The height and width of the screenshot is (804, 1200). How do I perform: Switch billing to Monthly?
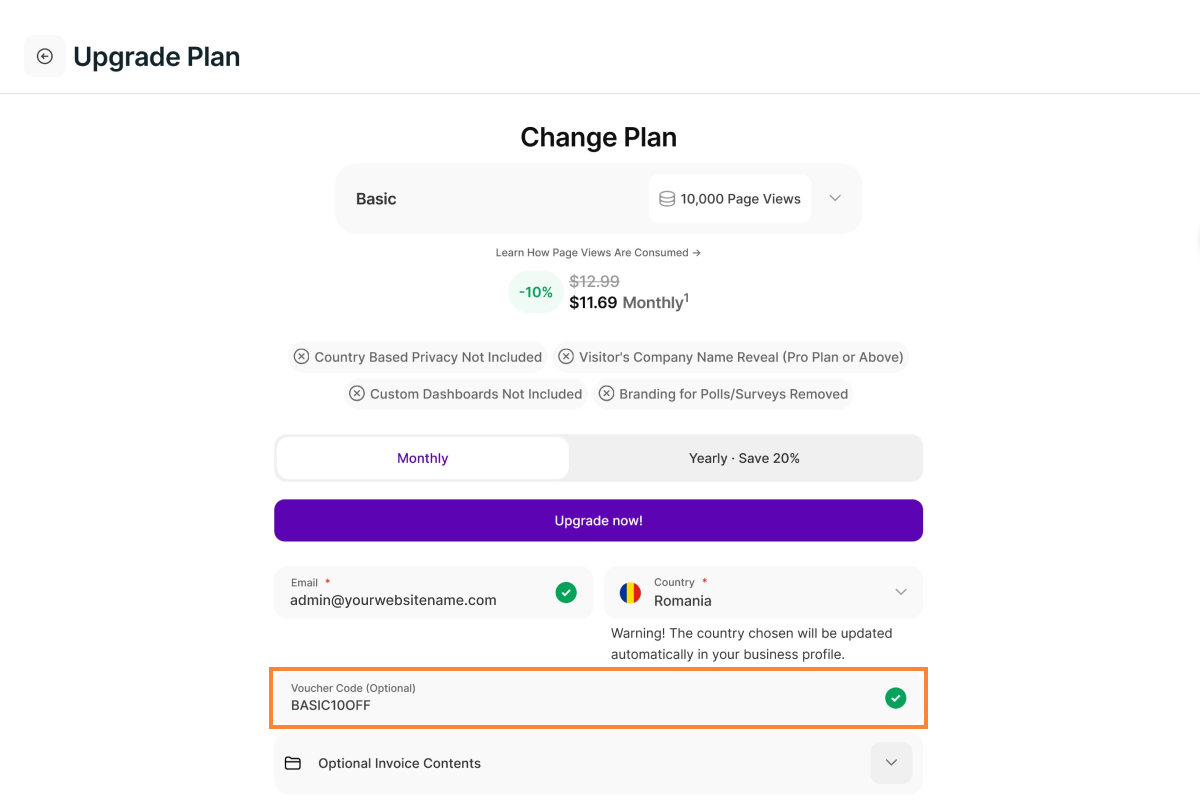click(422, 458)
